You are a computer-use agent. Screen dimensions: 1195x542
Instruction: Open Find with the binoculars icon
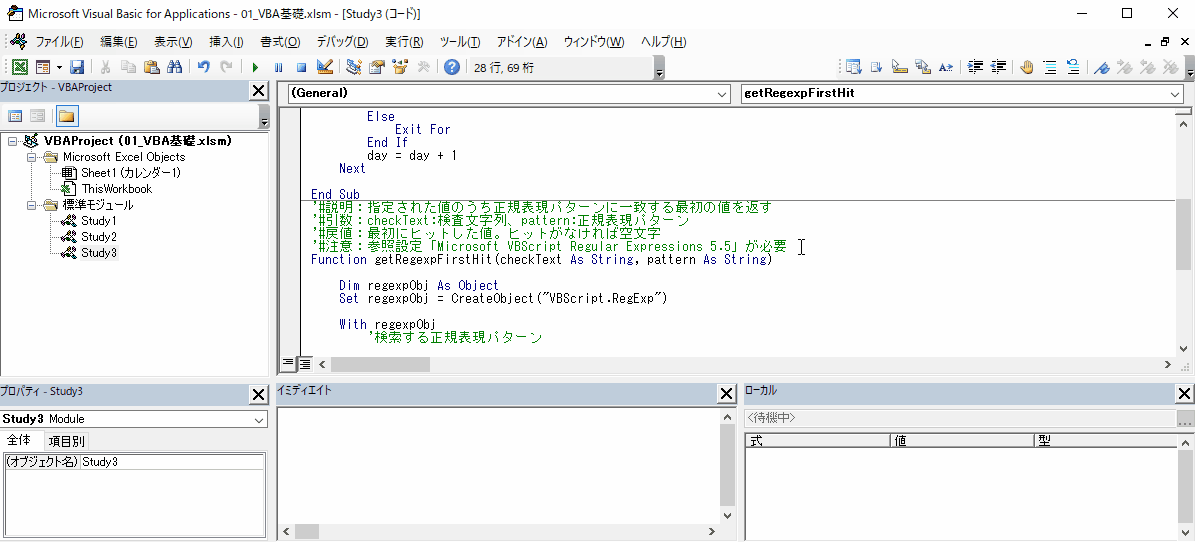coord(175,67)
